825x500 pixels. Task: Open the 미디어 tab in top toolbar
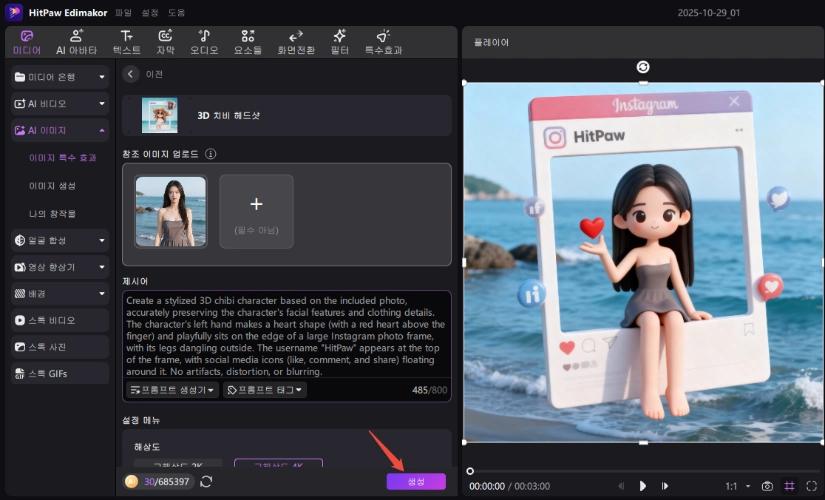[x=27, y=43]
